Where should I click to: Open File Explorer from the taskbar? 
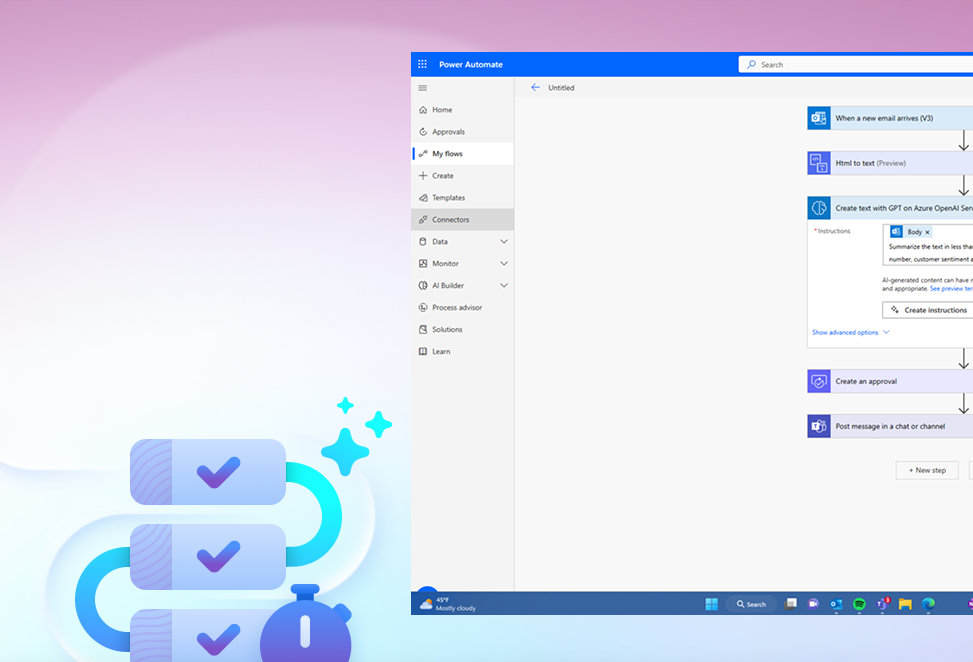(x=905, y=604)
